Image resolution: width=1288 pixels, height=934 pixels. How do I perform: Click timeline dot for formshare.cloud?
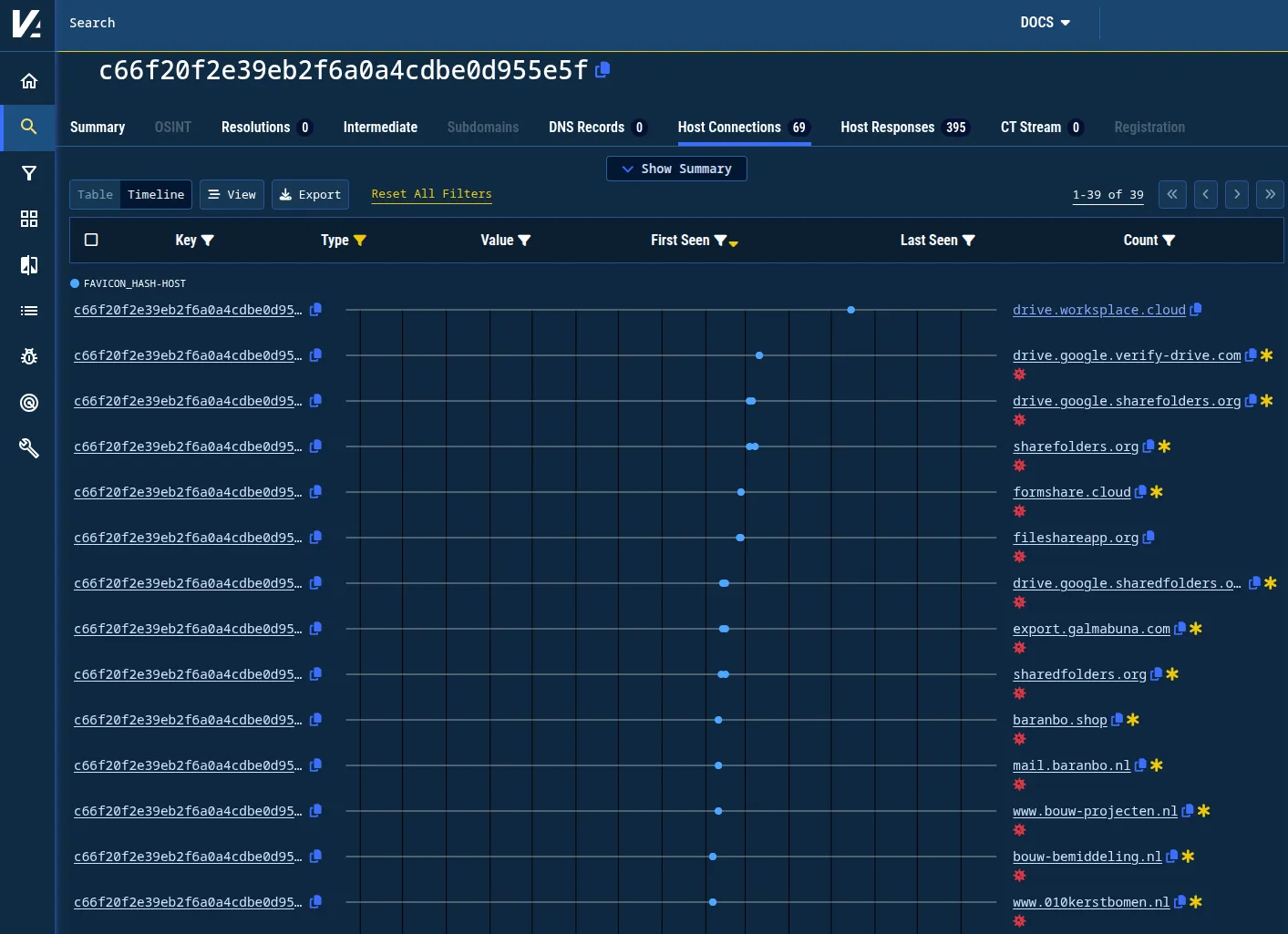coord(741,492)
